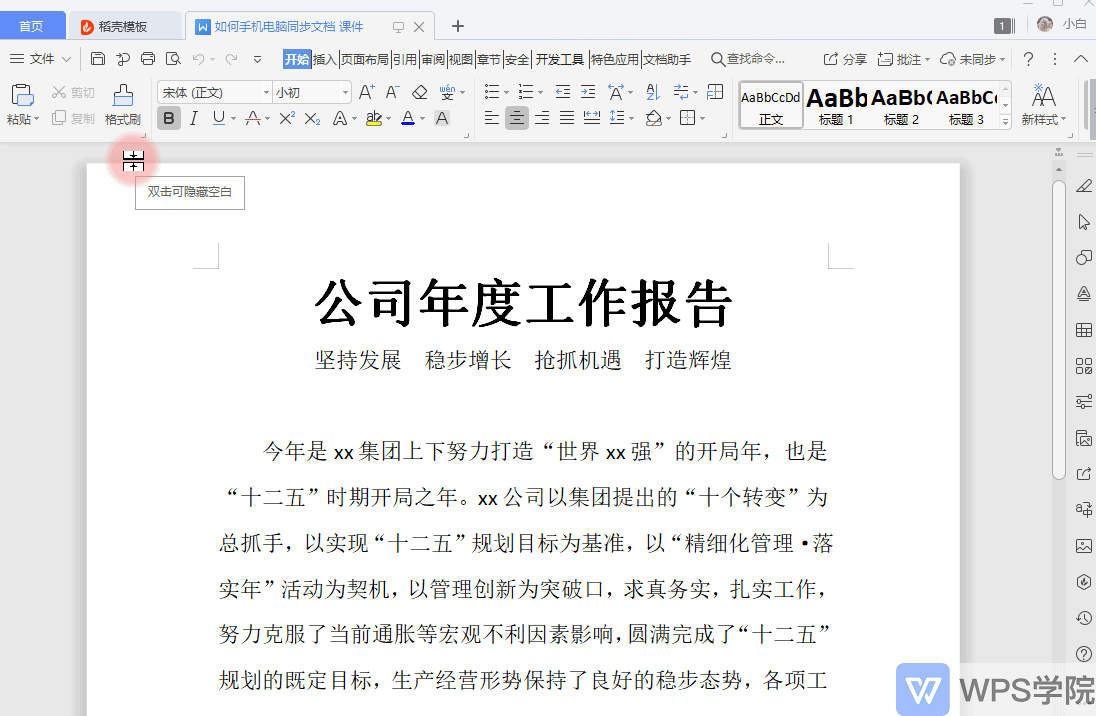Screen dimensions: 1096x716
Task: Click the Sort A-Z icon
Action: [x=653, y=92]
